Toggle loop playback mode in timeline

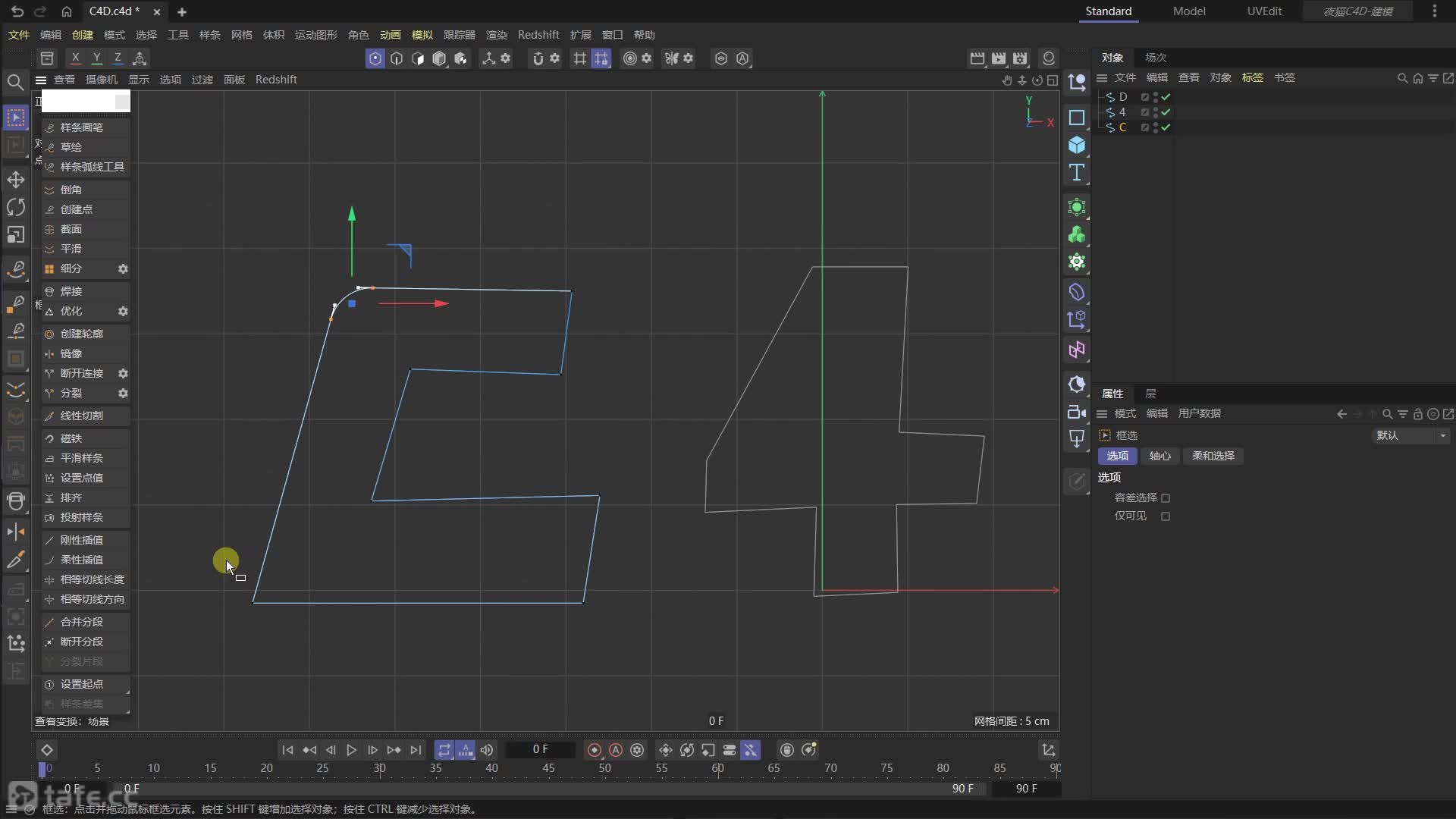click(x=444, y=750)
